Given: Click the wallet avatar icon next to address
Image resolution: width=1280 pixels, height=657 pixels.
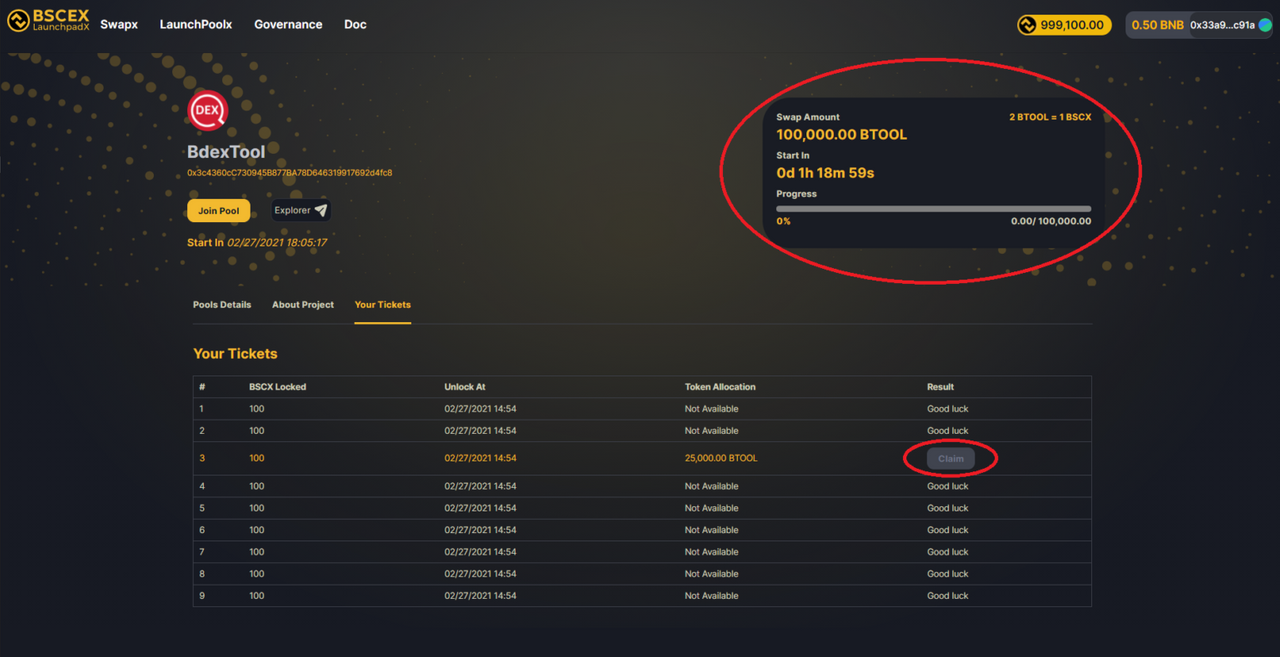Looking at the screenshot, I should [1265, 25].
